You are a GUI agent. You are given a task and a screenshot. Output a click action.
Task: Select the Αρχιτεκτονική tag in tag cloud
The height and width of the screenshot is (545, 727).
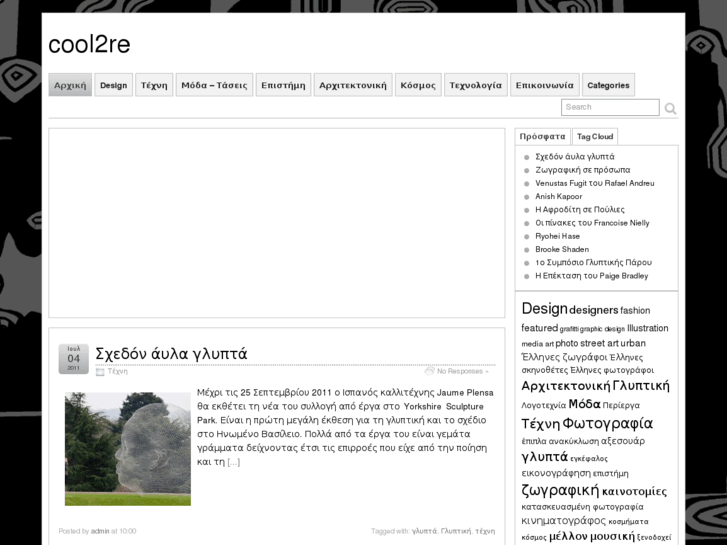[x=566, y=386]
